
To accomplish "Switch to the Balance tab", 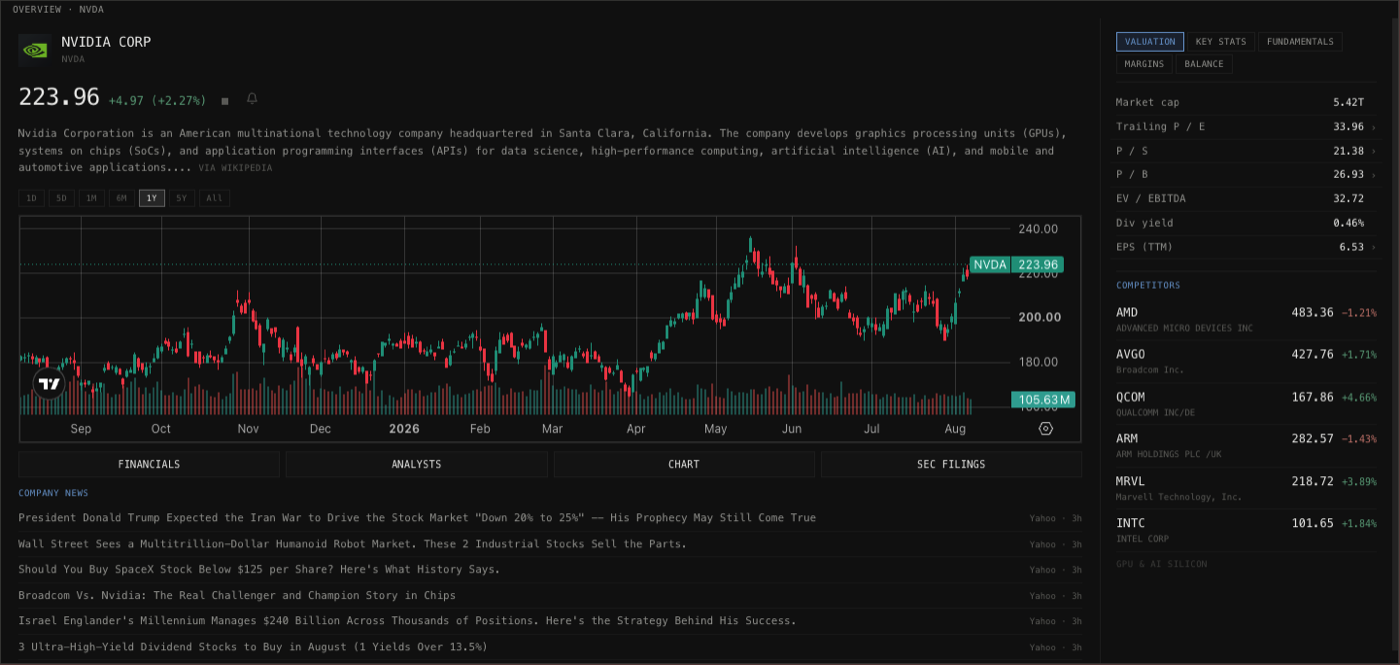I will (1204, 64).
